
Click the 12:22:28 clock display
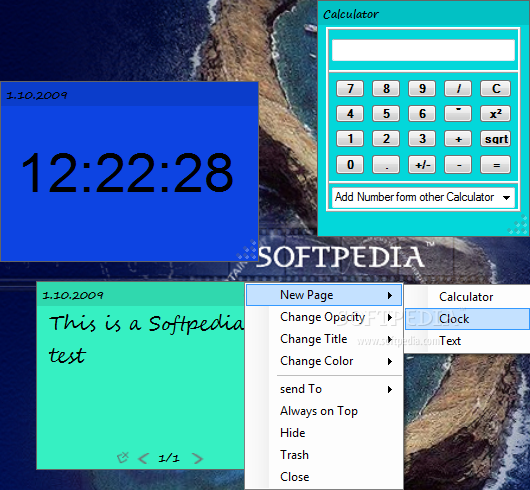(x=127, y=173)
